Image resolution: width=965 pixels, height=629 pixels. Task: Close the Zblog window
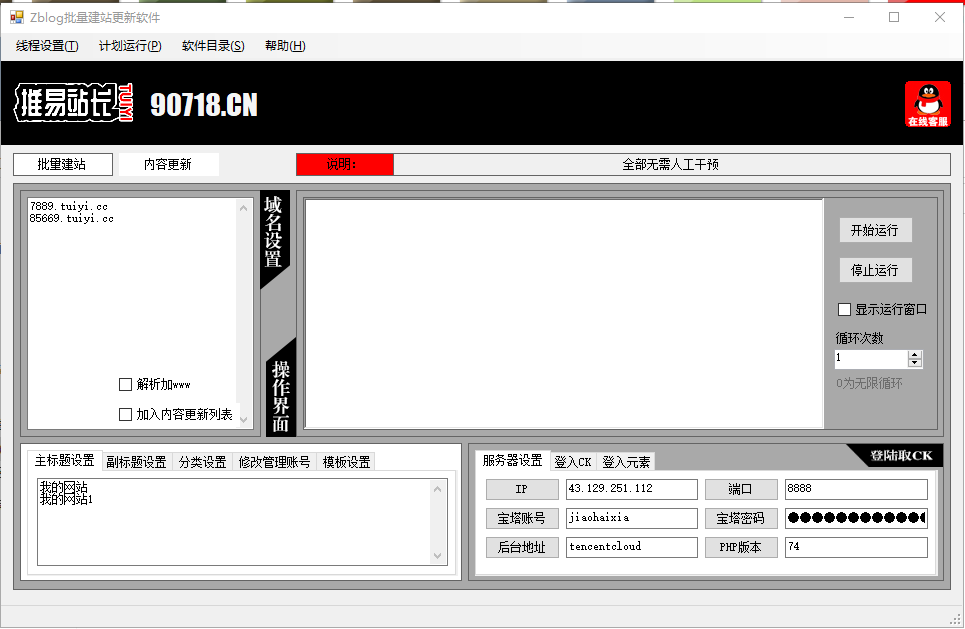tap(940, 17)
